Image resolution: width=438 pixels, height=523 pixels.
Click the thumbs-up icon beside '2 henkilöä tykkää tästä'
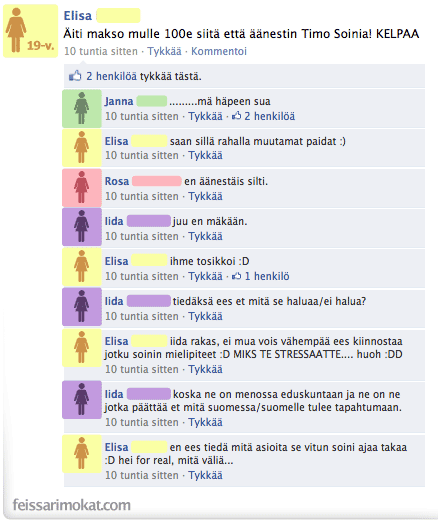75,76
